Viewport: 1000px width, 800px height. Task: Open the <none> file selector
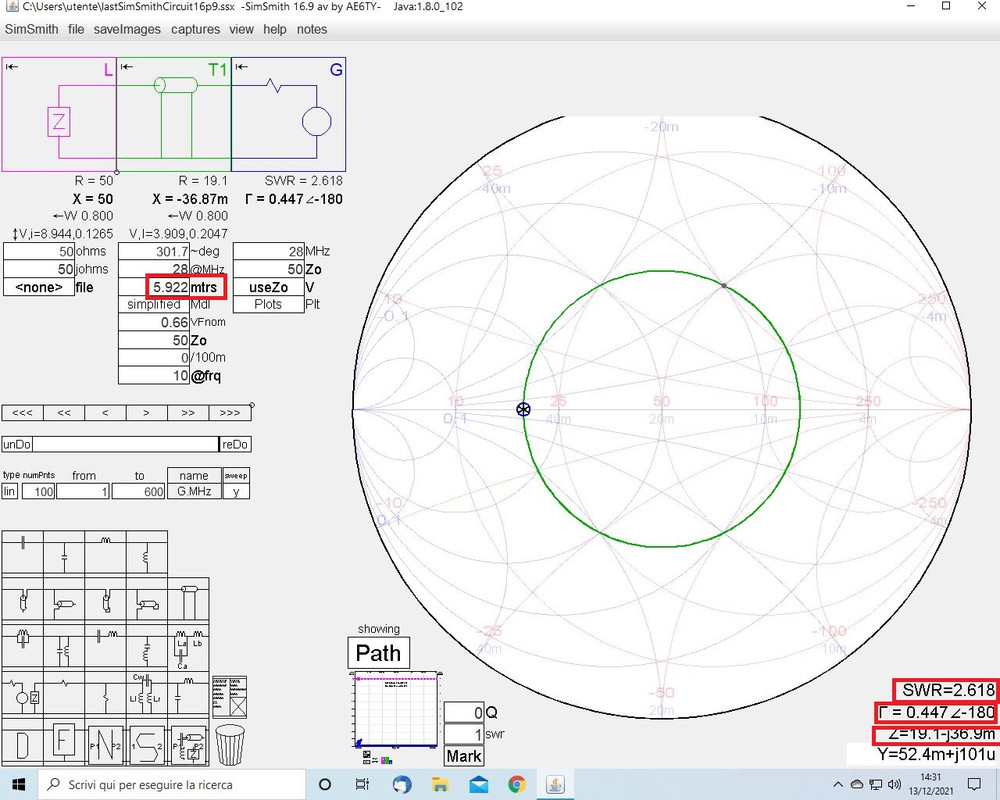(x=39, y=287)
